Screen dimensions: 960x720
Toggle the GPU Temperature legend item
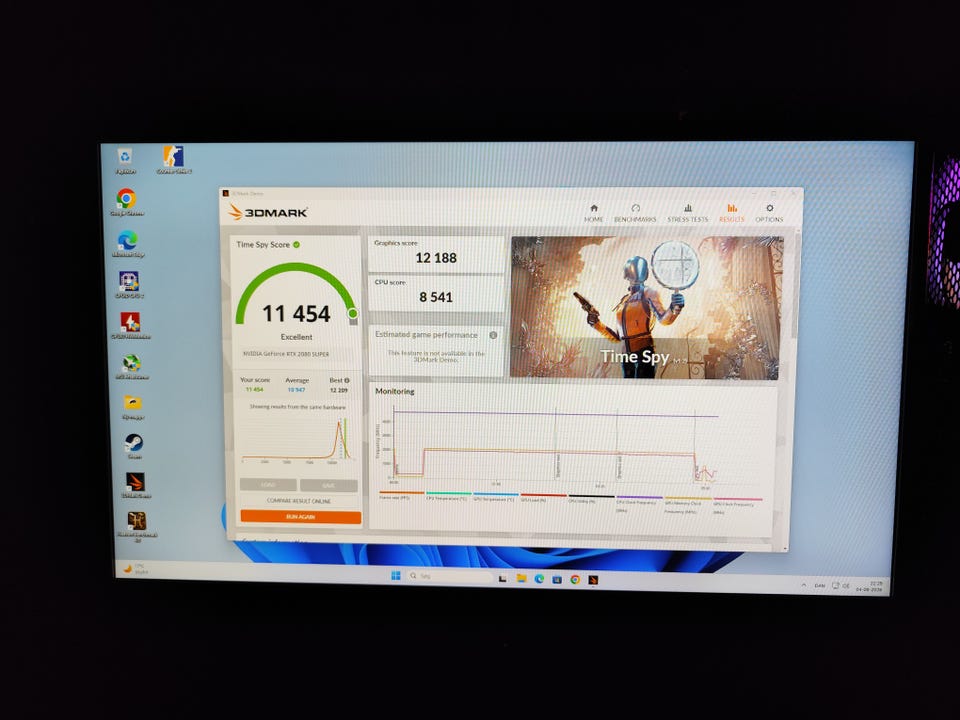pos(495,497)
